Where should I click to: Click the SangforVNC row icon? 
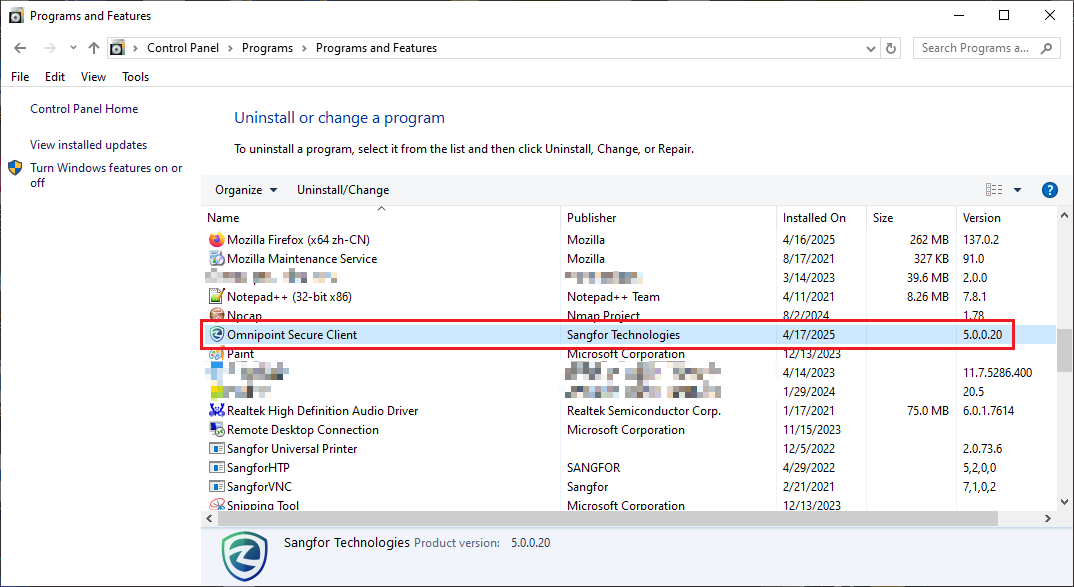(x=216, y=486)
